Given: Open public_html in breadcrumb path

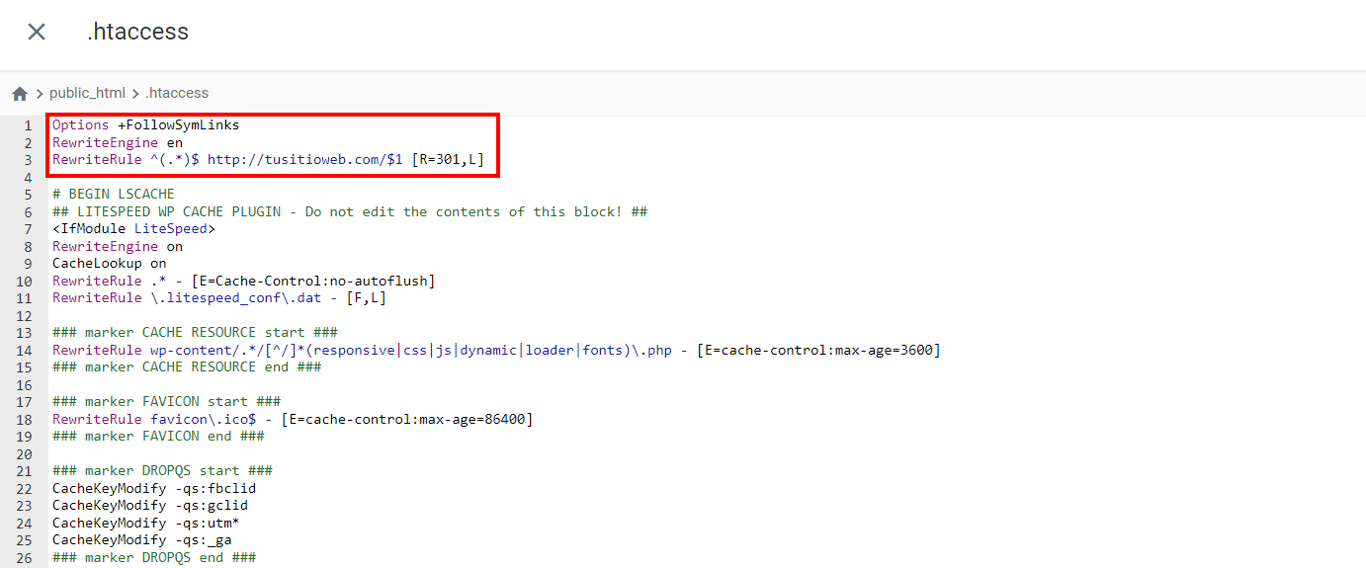Looking at the screenshot, I should (87, 93).
